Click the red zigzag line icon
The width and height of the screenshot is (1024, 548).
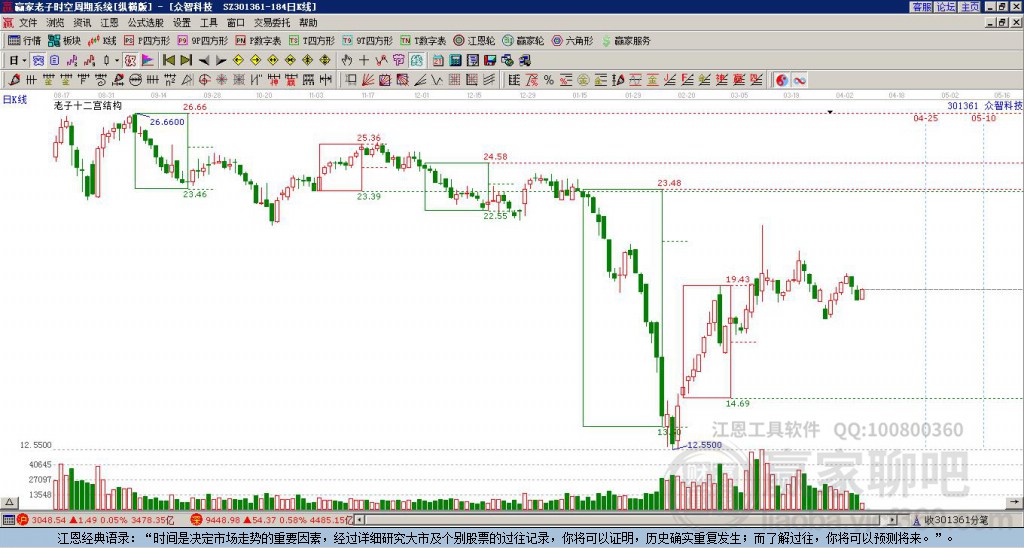(381, 61)
